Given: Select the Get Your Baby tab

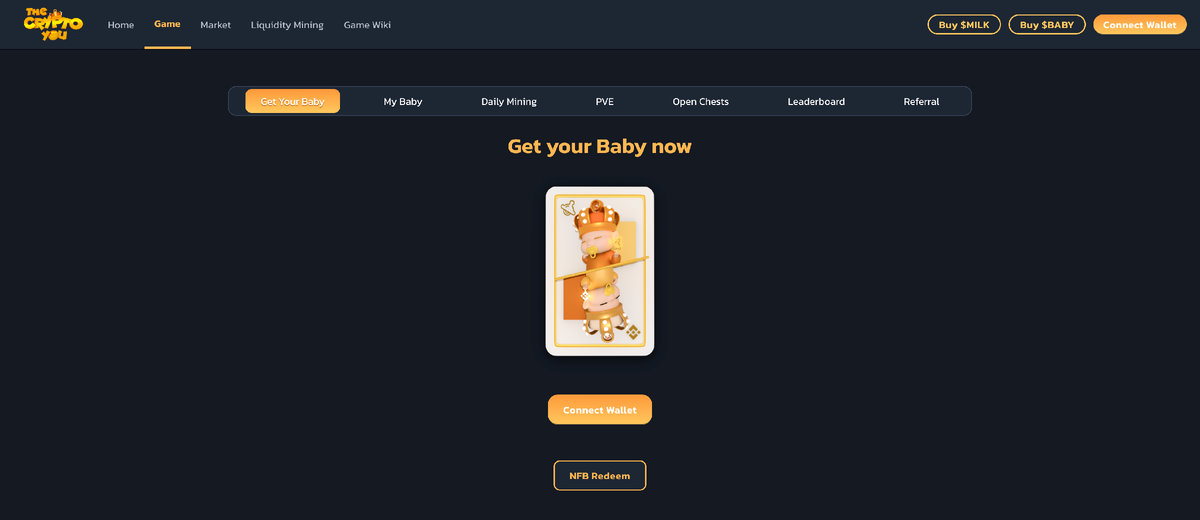Looking at the screenshot, I should 292,101.
